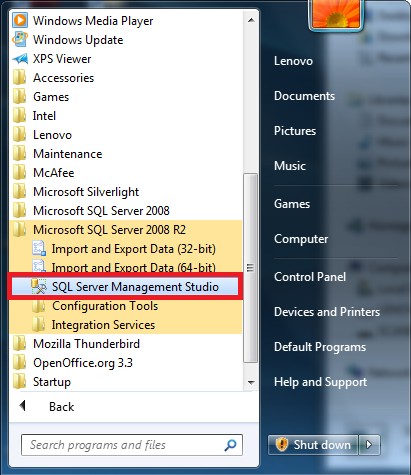Expand Configuration Tools subfolder label

click(x=105, y=306)
